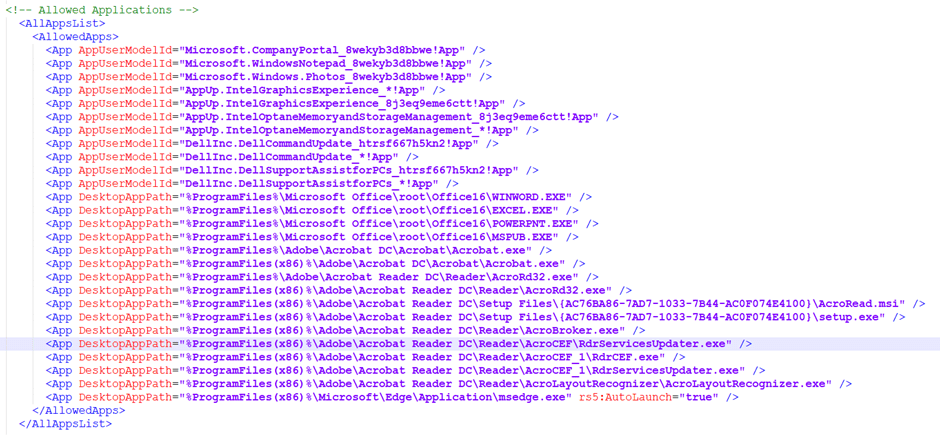Click the DellSupportAssistforPCs wildcard entry
The height and width of the screenshot is (435, 940).
click(x=252, y=183)
